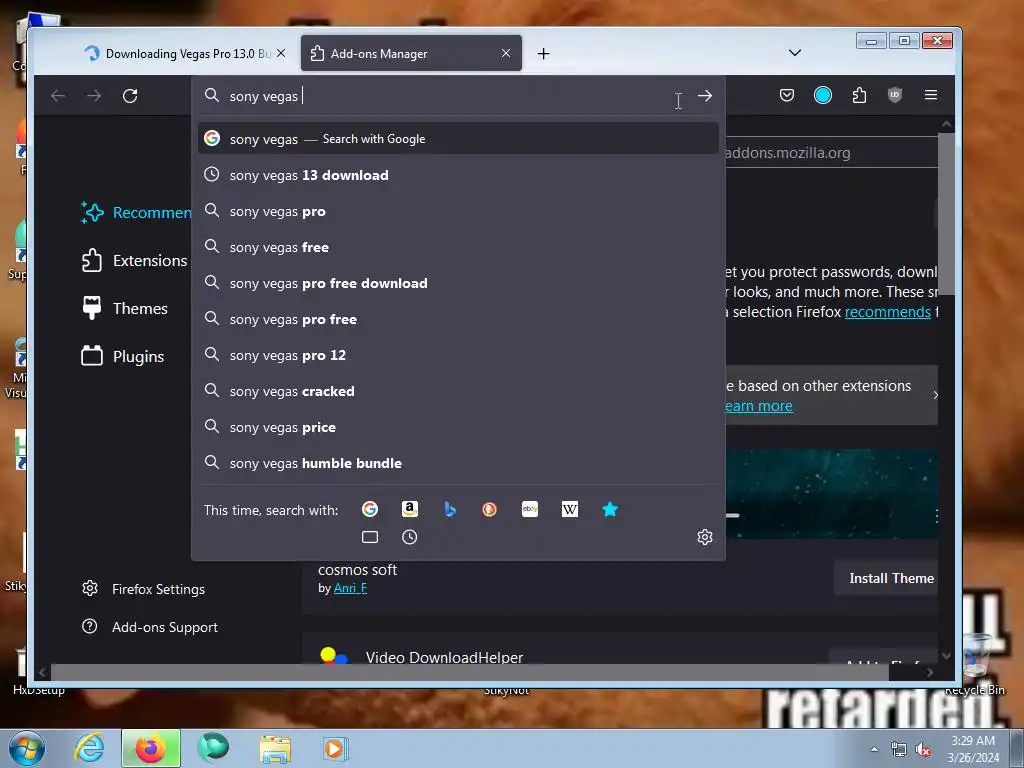Search this time with eBay icon
The image size is (1024, 768).
(530, 509)
